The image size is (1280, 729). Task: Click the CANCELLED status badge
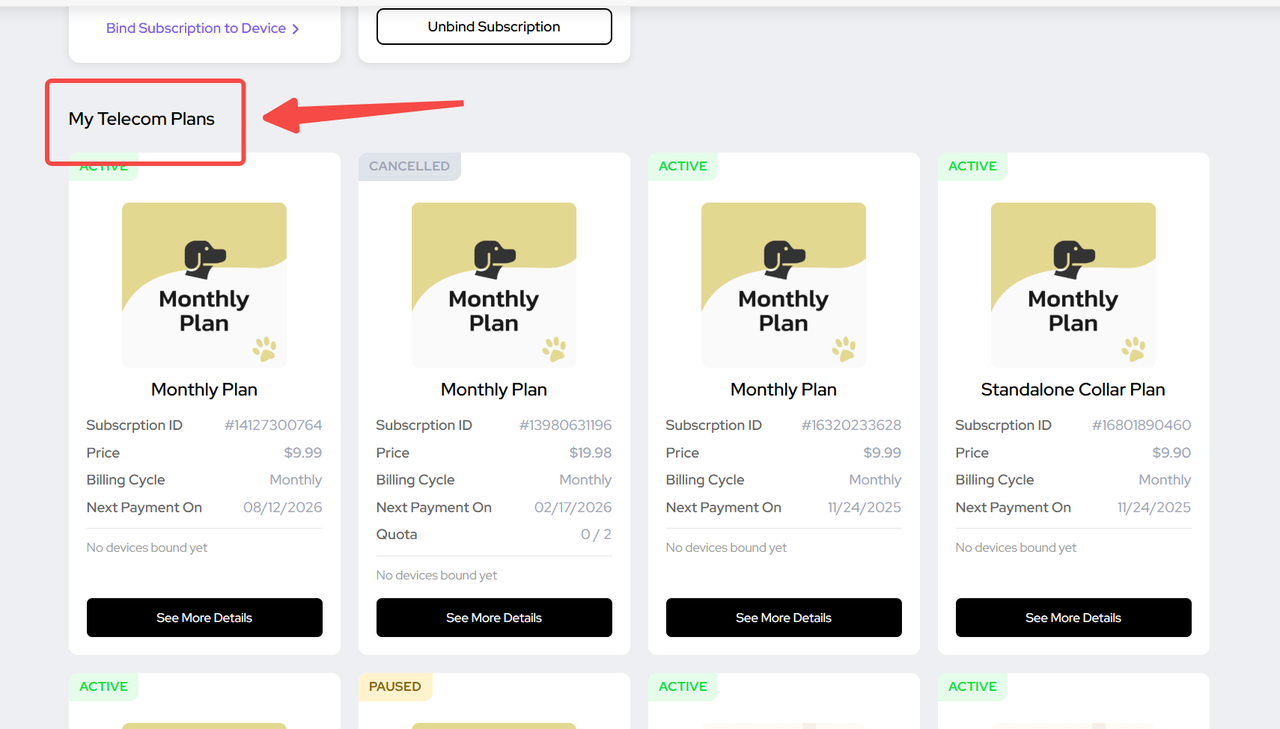tap(409, 166)
